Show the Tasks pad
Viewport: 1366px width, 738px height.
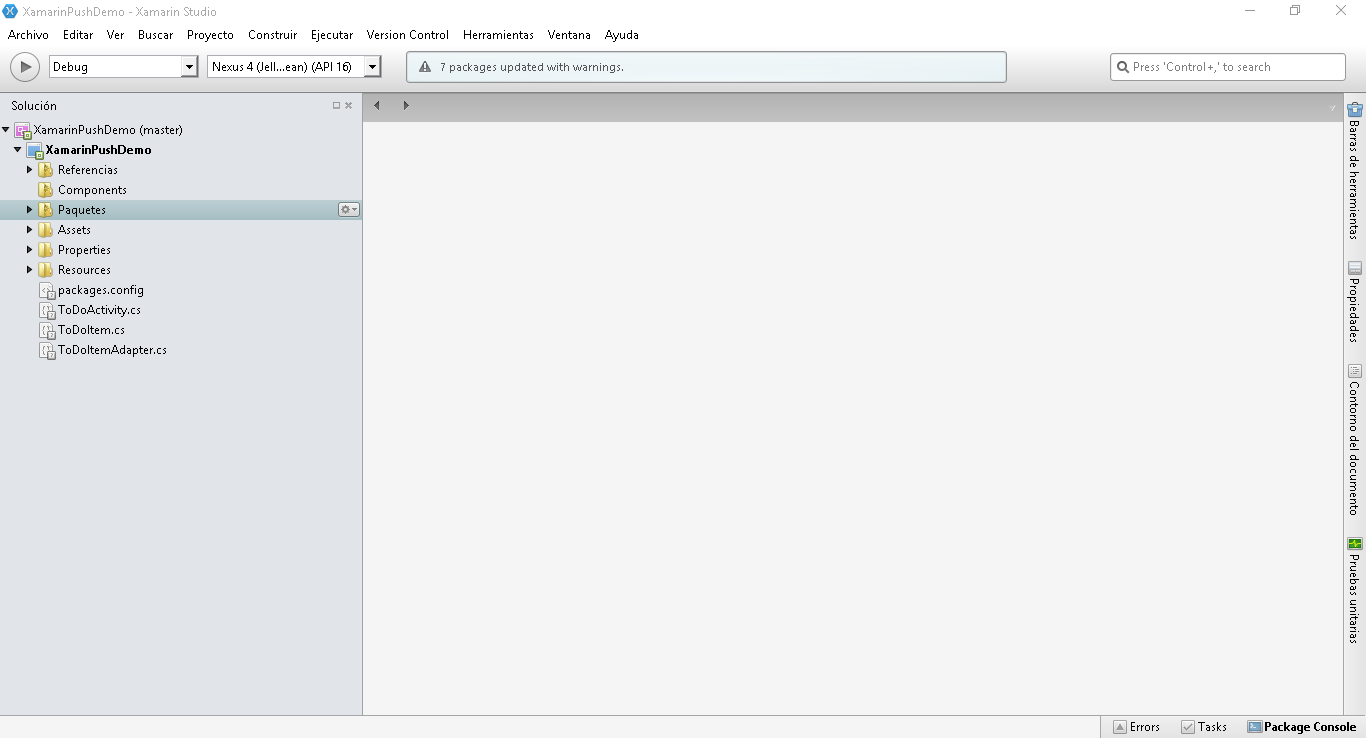tap(1204, 727)
